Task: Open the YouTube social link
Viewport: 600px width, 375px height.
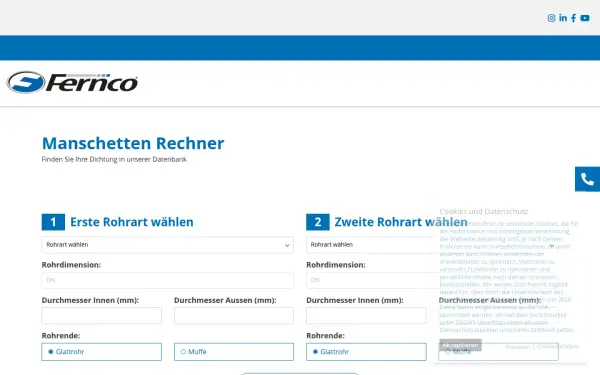Action: pos(585,18)
